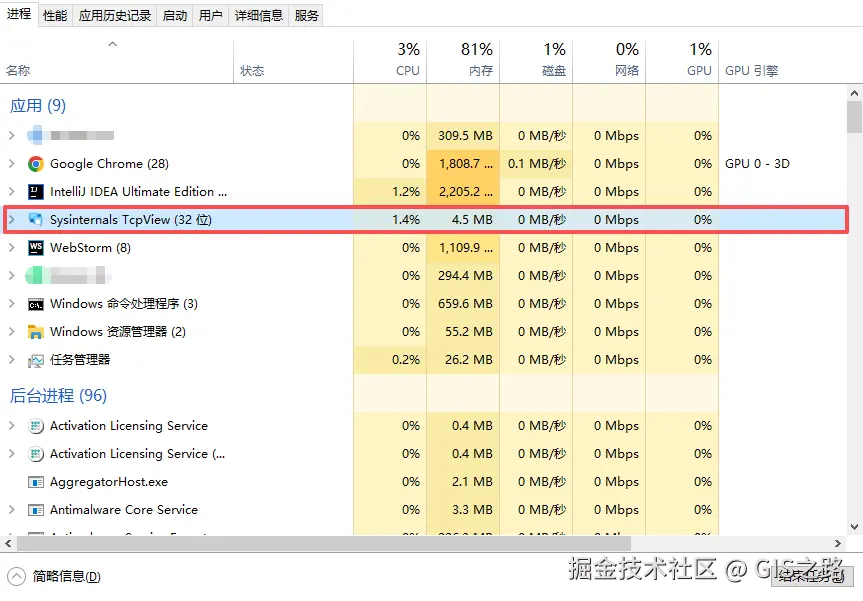Screen dimensions: 863x601
Task: Select AggregatorHost.exe process name
Action: coord(108,482)
